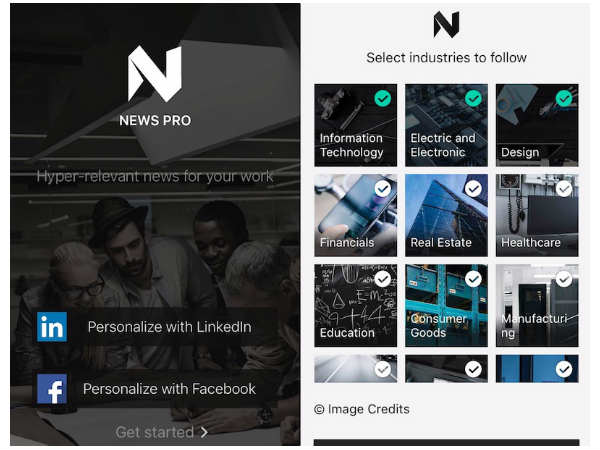
Task: Check the Financials industry checkmark
Action: tap(383, 189)
